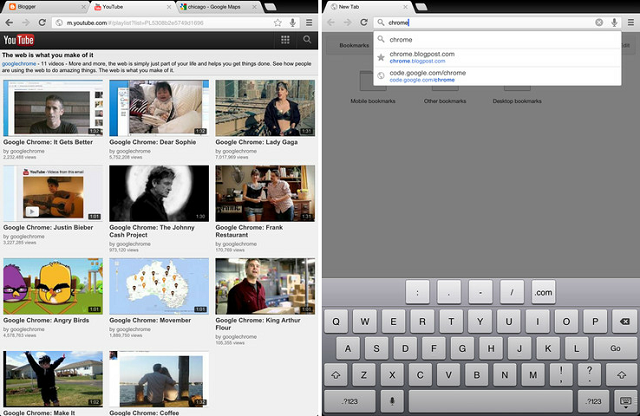This screenshot has height=416, width=640.
Task: Open the Angry Birds video thumbnail
Action: [x=53, y=286]
